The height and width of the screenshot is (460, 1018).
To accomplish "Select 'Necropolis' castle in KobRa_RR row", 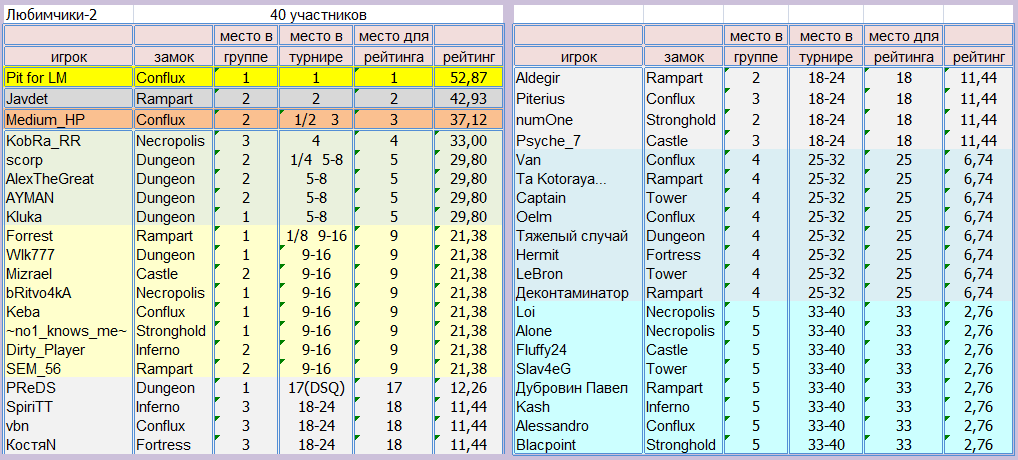I will pos(173,141).
